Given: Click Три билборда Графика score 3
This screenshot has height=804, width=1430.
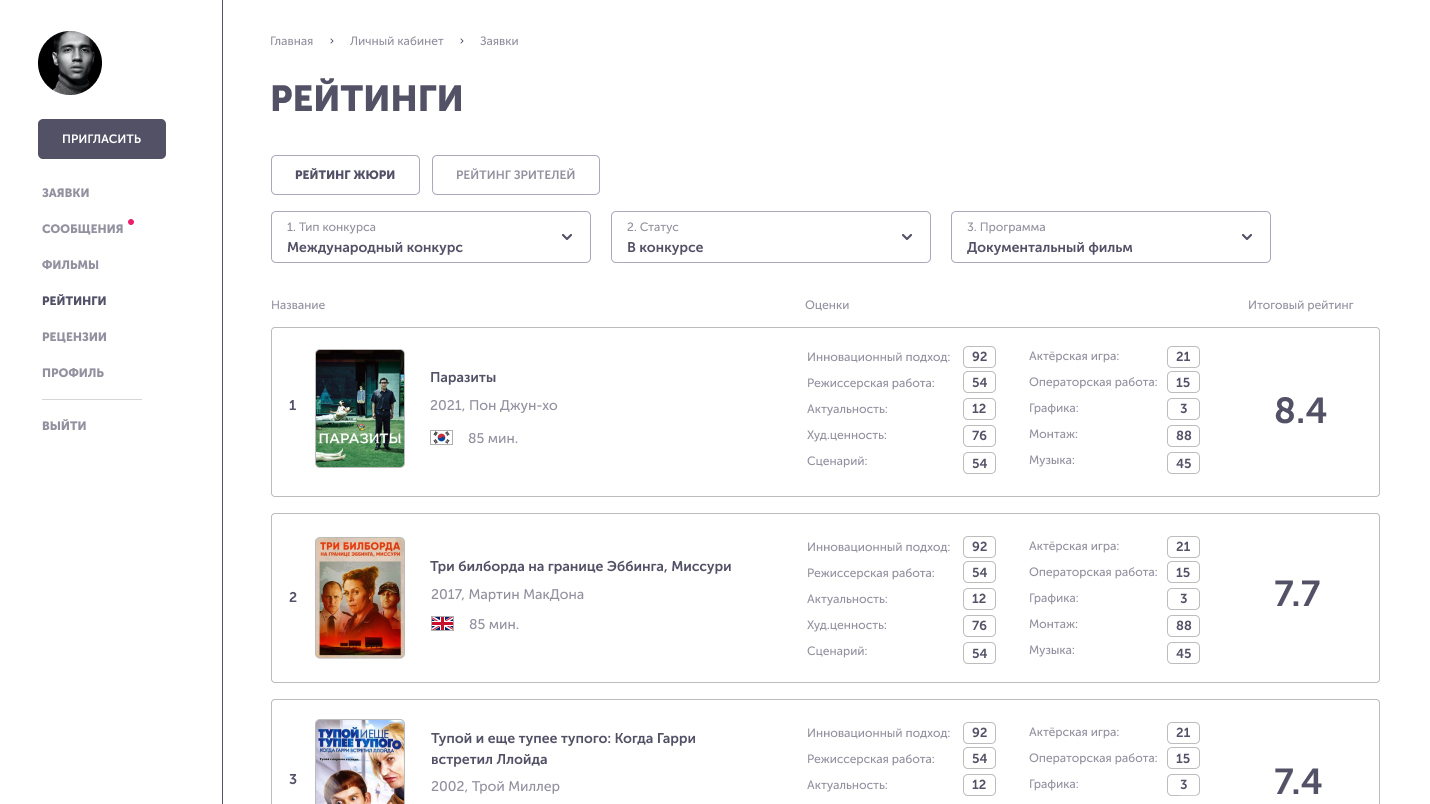Looking at the screenshot, I should pyautogui.click(x=1183, y=599).
